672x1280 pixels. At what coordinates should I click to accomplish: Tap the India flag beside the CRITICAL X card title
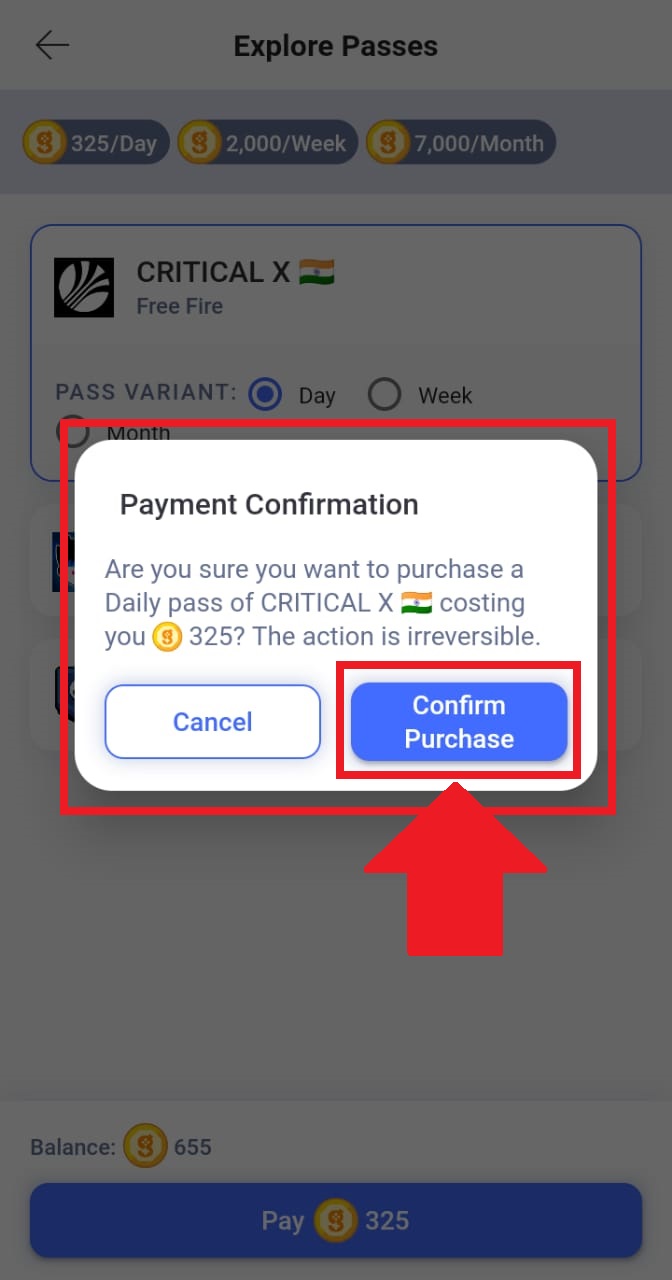click(x=316, y=272)
